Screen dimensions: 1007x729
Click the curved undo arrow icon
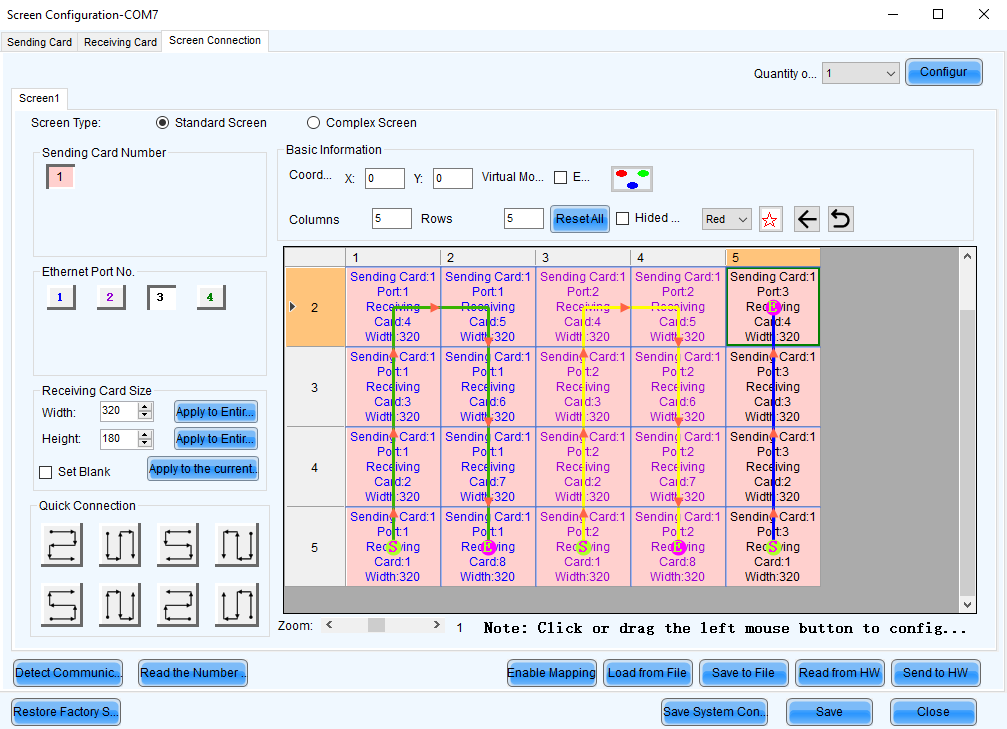[x=841, y=220]
